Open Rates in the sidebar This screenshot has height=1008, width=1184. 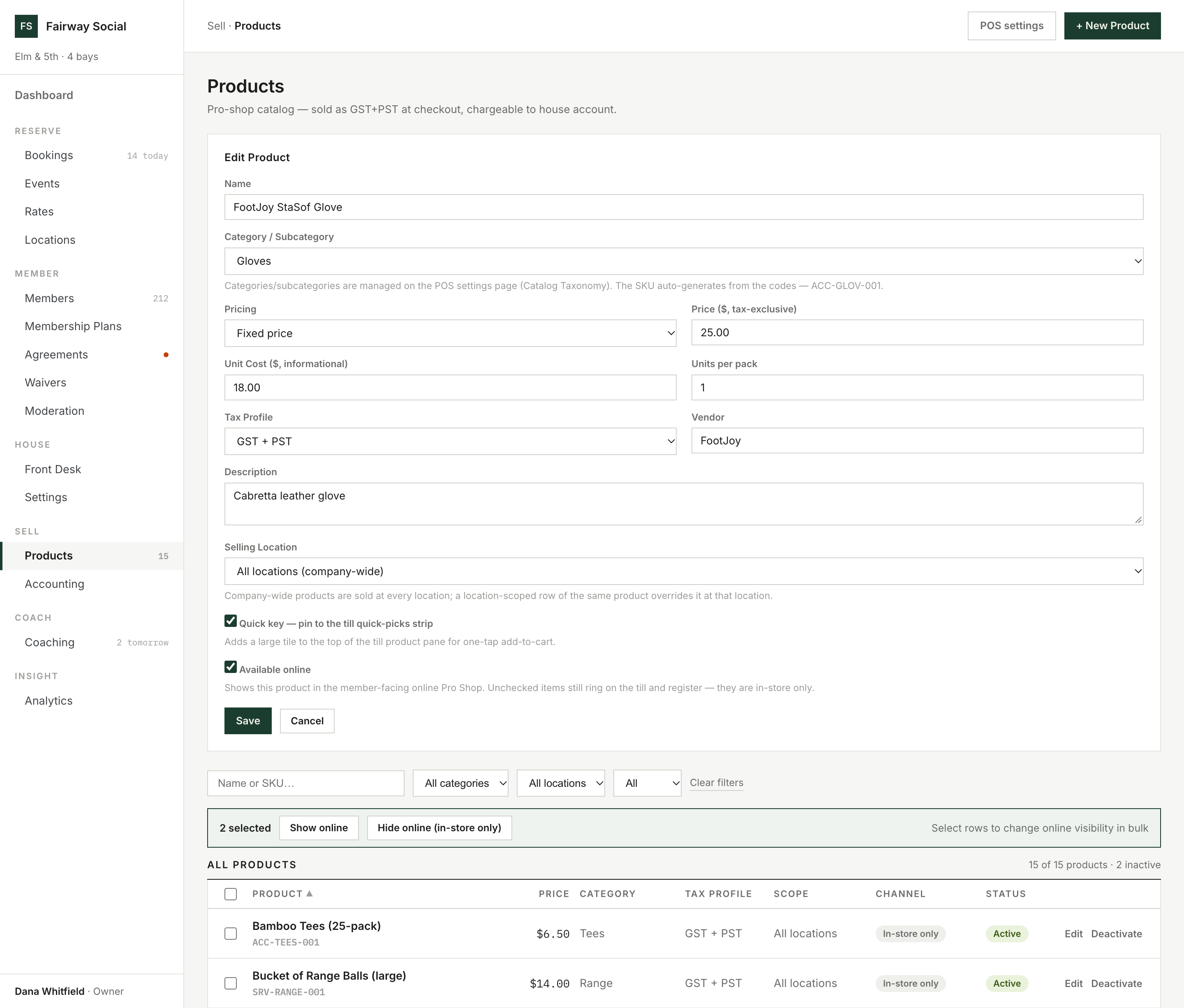91,211
